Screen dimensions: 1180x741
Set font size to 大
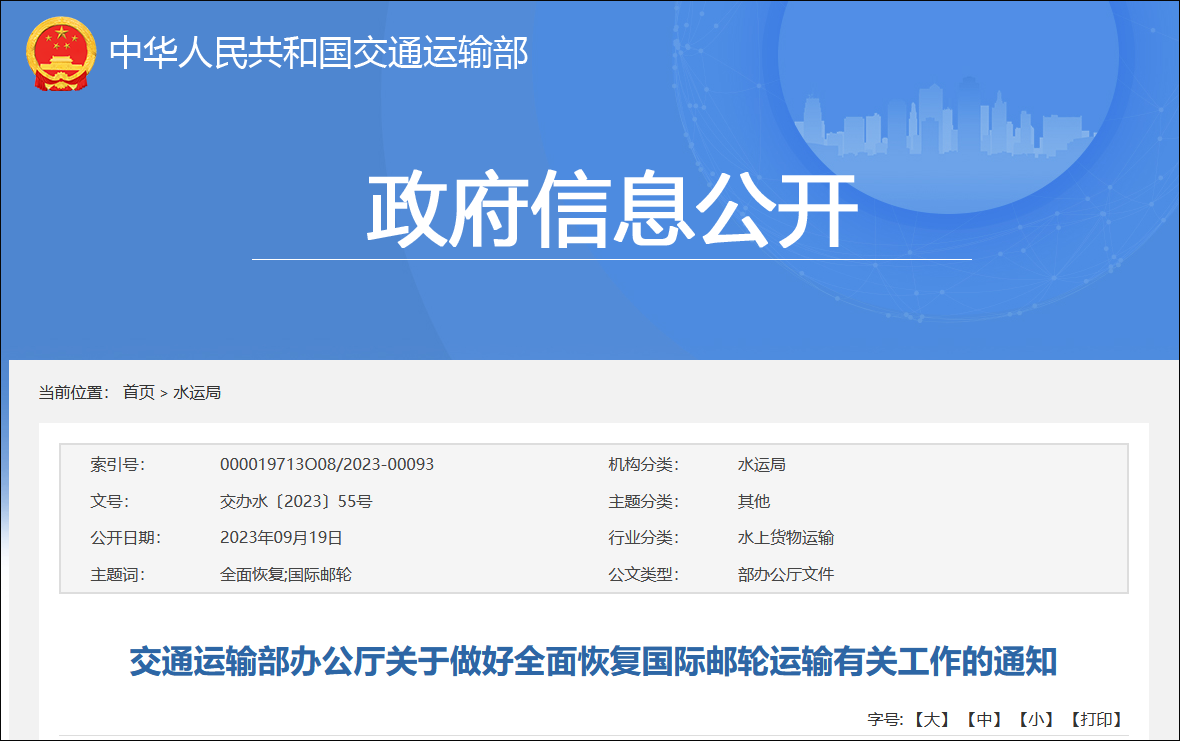point(932,720)
